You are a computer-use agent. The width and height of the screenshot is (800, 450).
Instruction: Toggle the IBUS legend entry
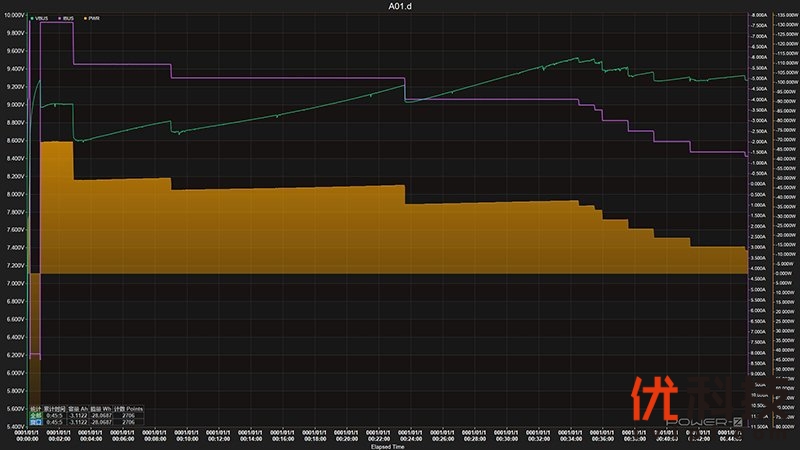[67, 19]
